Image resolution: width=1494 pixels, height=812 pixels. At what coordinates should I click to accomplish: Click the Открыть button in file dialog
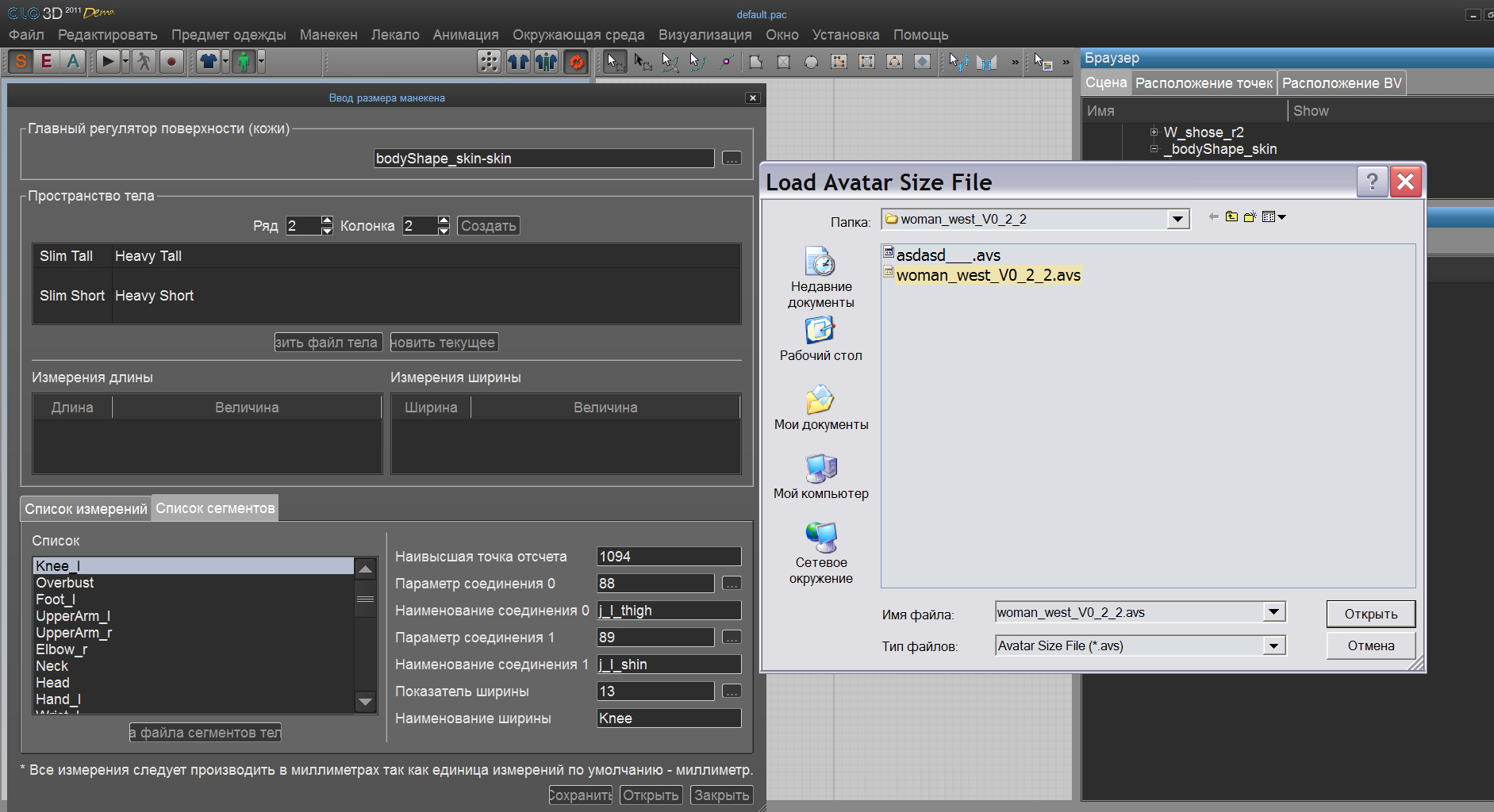tap(1370, 615)
